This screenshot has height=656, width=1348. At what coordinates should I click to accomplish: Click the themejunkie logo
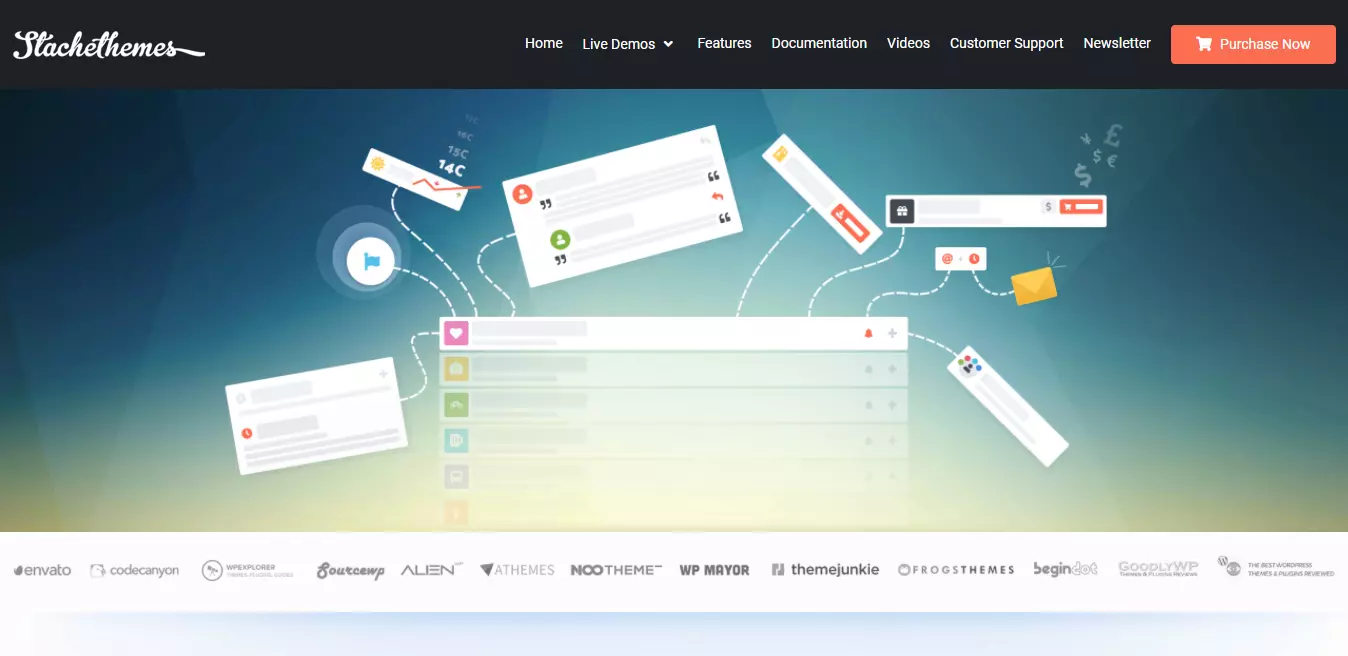[x=825, y=570]
